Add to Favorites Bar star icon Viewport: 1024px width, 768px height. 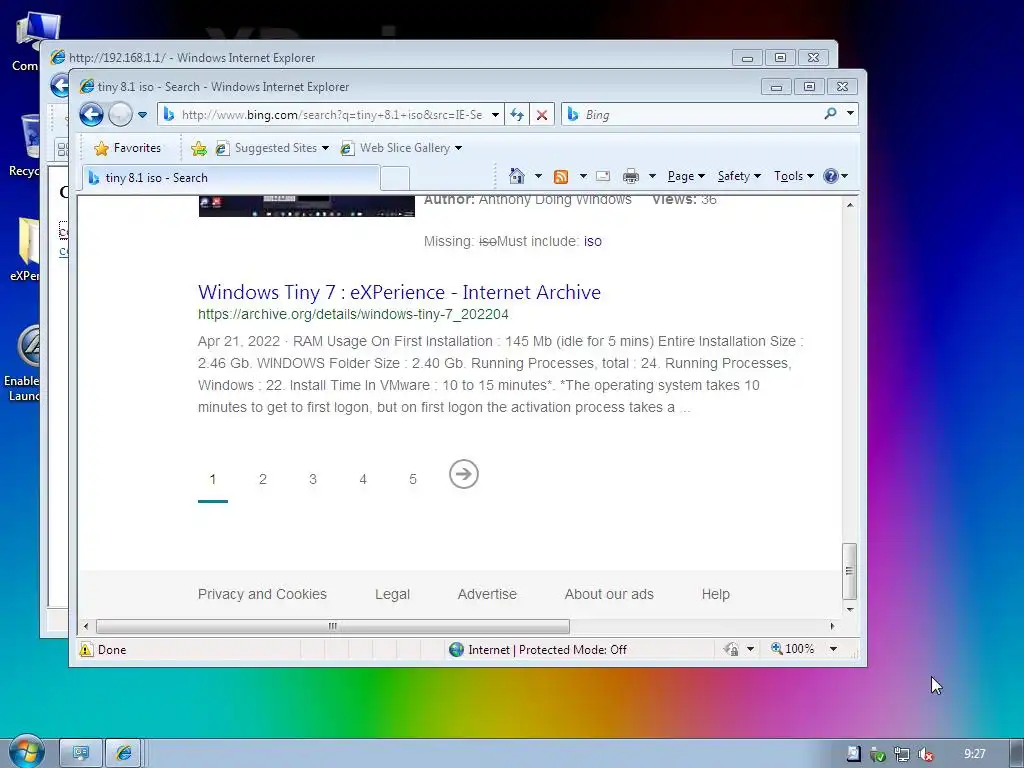[x=199, y=148]
